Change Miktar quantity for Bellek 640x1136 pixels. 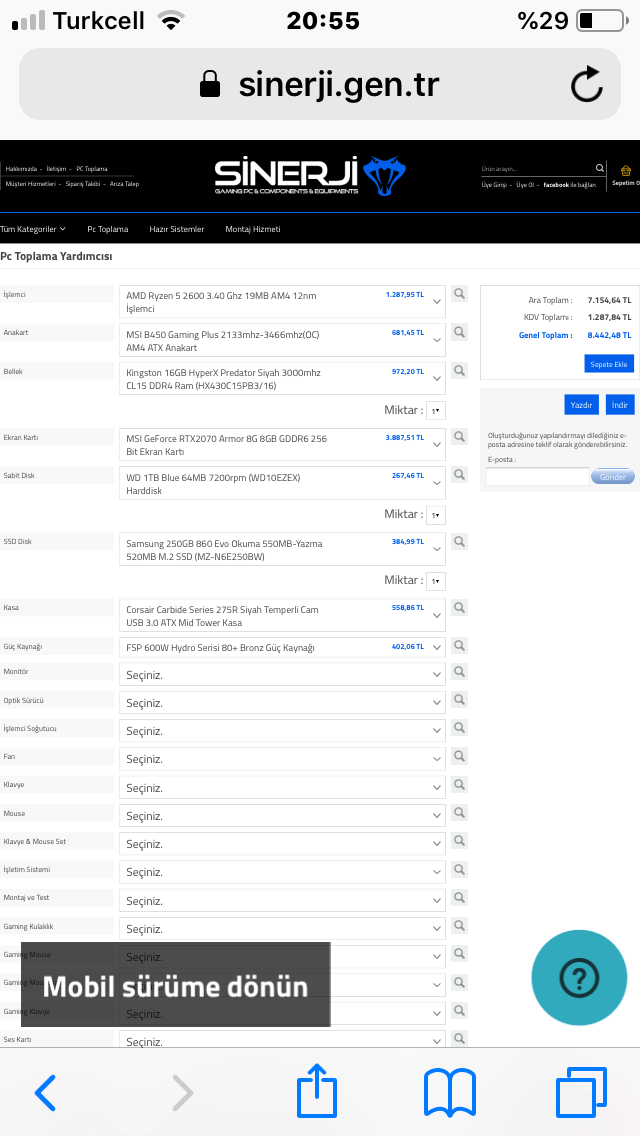pos(436,410)
